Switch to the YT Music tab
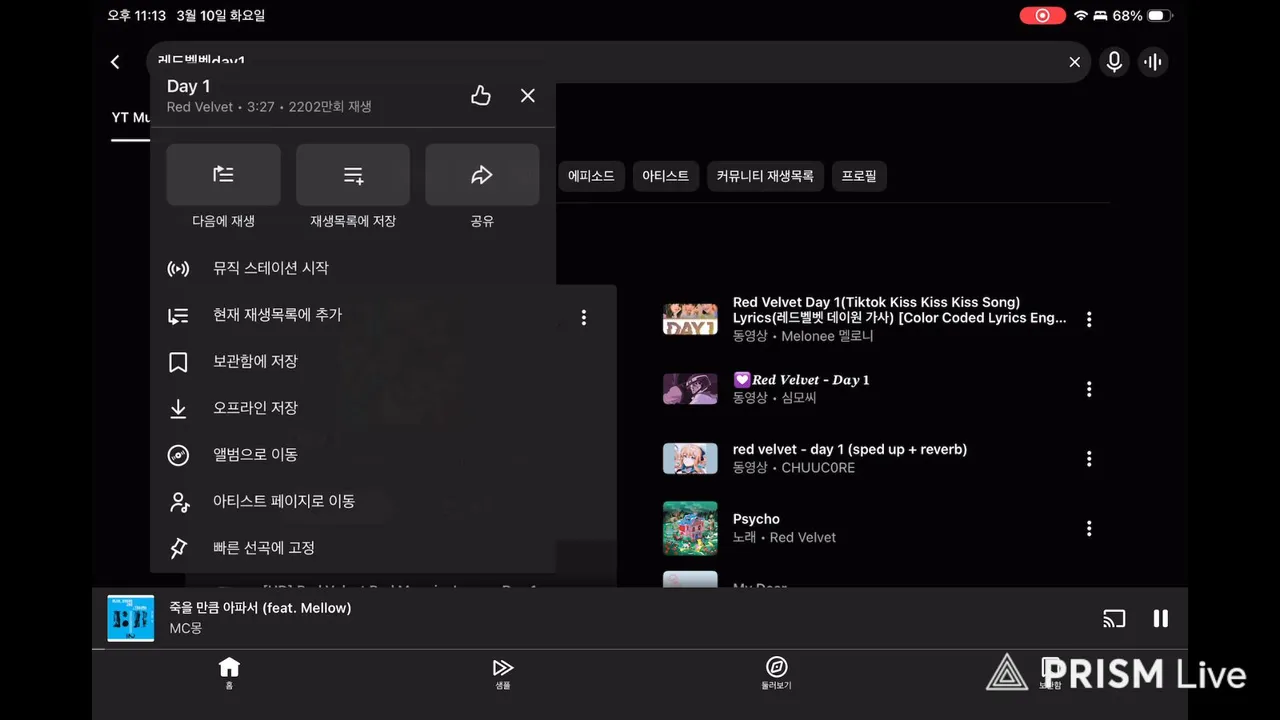 coord(131,118)
